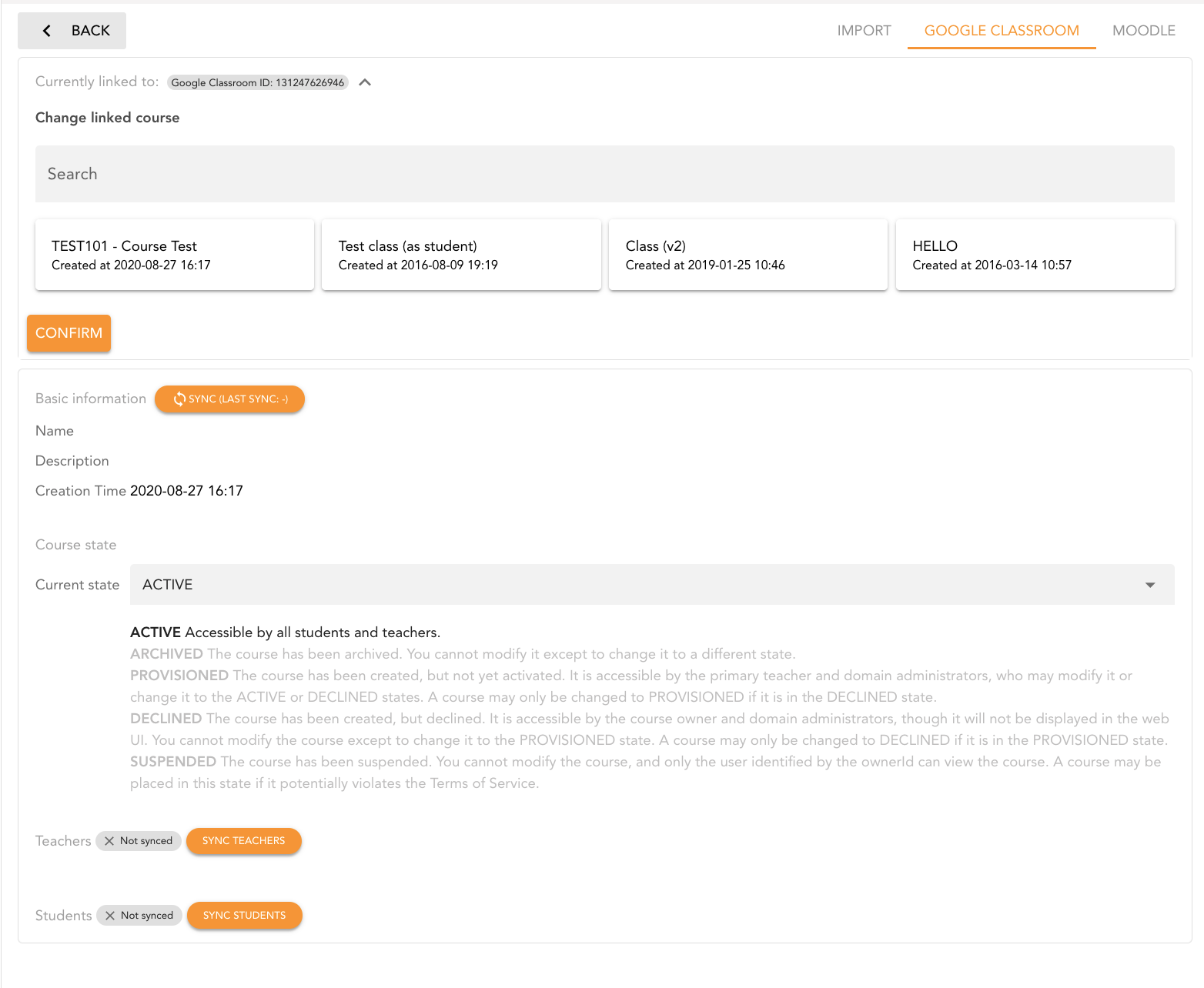This screenshot has height=988, width=1204.
Task: Click the SYNC TEACHERS button
Action: (243, 841)
